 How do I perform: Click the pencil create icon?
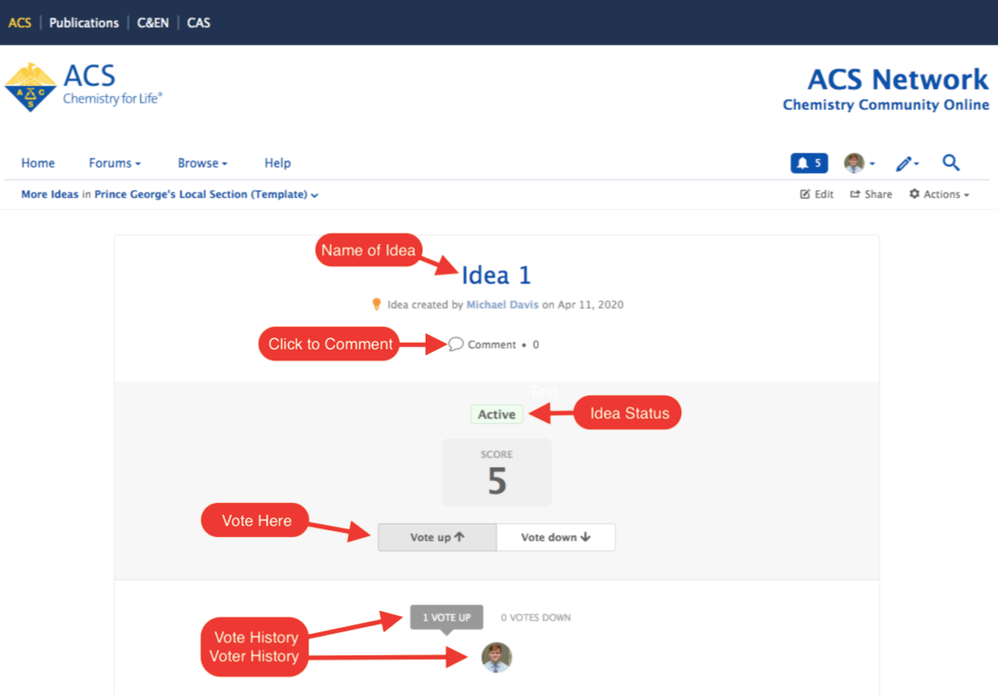point(905,163)
